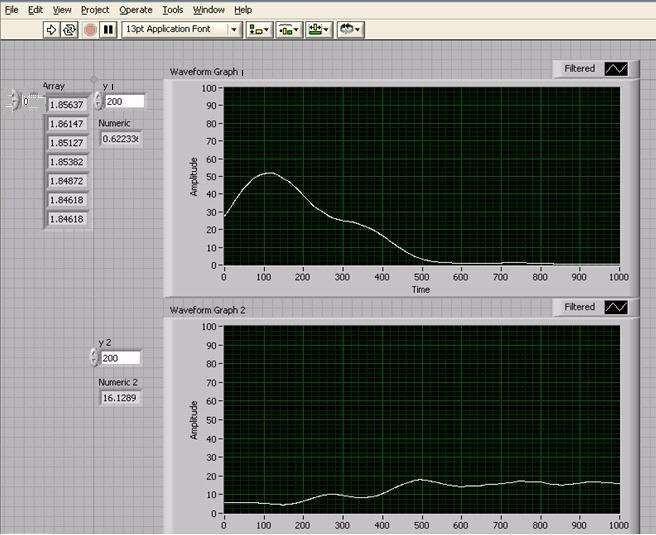Click the Filtered plot swatch of Waveform Graph 1
Screen dimensions: 656x535
pos(616,69)
